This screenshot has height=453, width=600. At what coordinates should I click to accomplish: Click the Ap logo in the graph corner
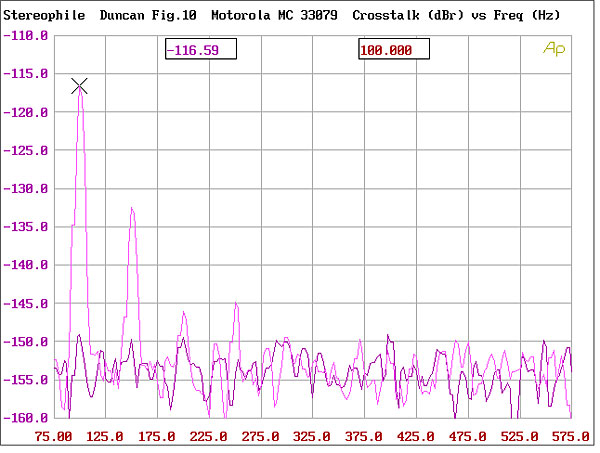tap(554, 49)
